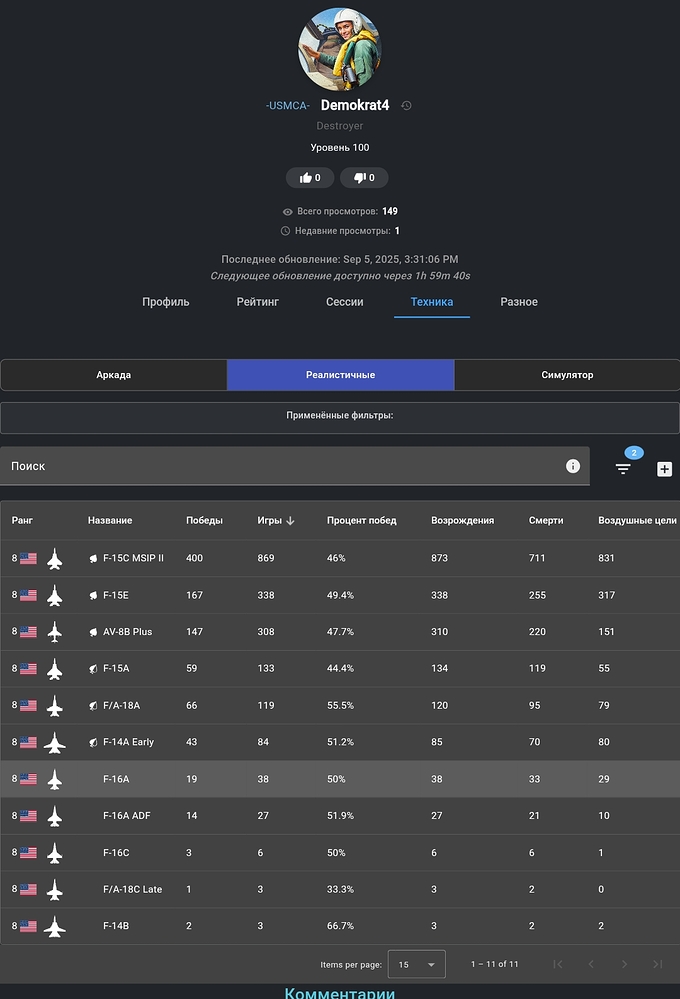680x999 pixels.
Task: Go to the Разное tab
Action: (519, 302)
